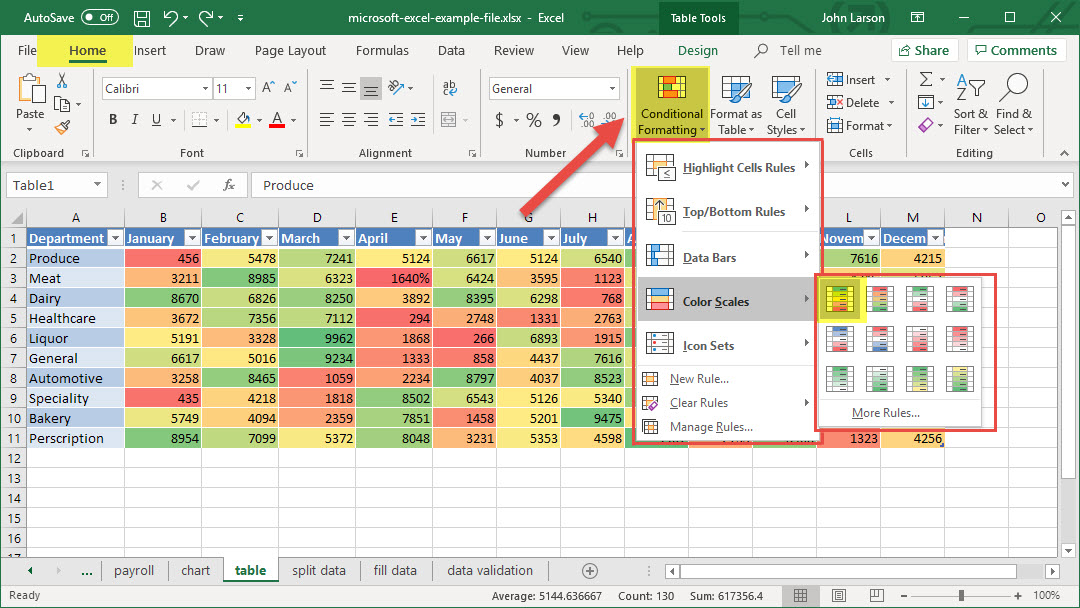Image resolution: width=1080 pixels, height=608 pixels.
Task: Open the Format as Table gallery
Action: pos(736,106)
